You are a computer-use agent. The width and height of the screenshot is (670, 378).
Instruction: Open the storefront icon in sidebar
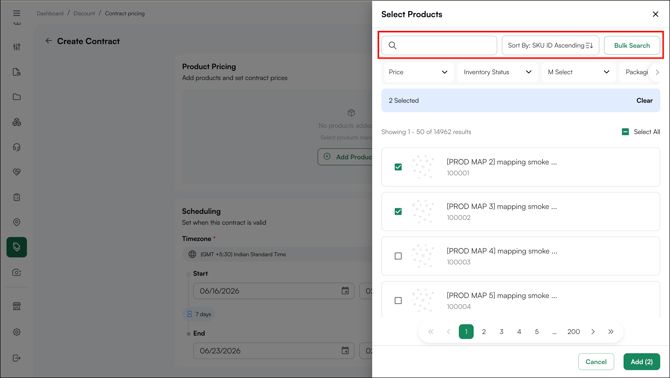[x=17, y=306]
